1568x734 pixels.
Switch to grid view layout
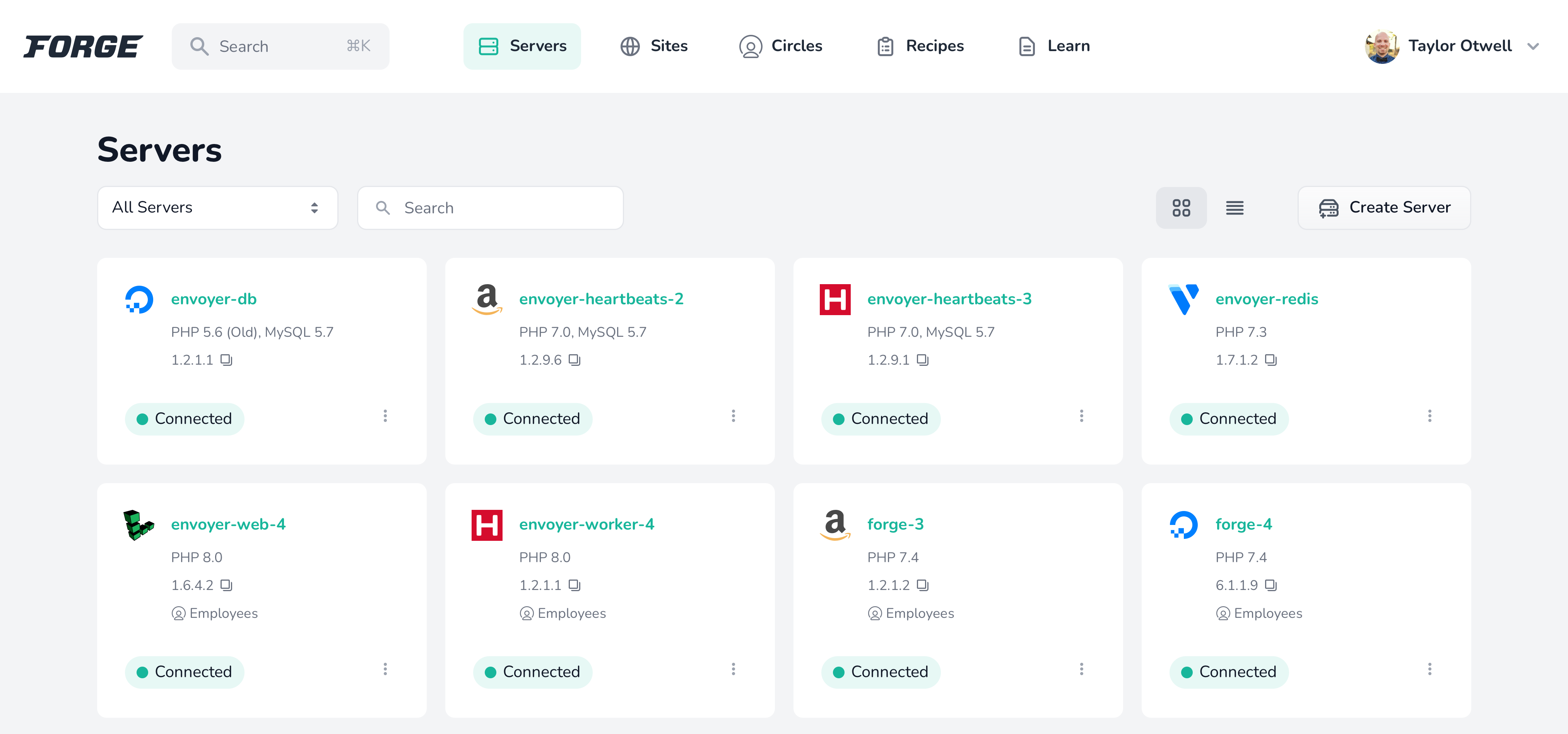(x=1181, y=207)
